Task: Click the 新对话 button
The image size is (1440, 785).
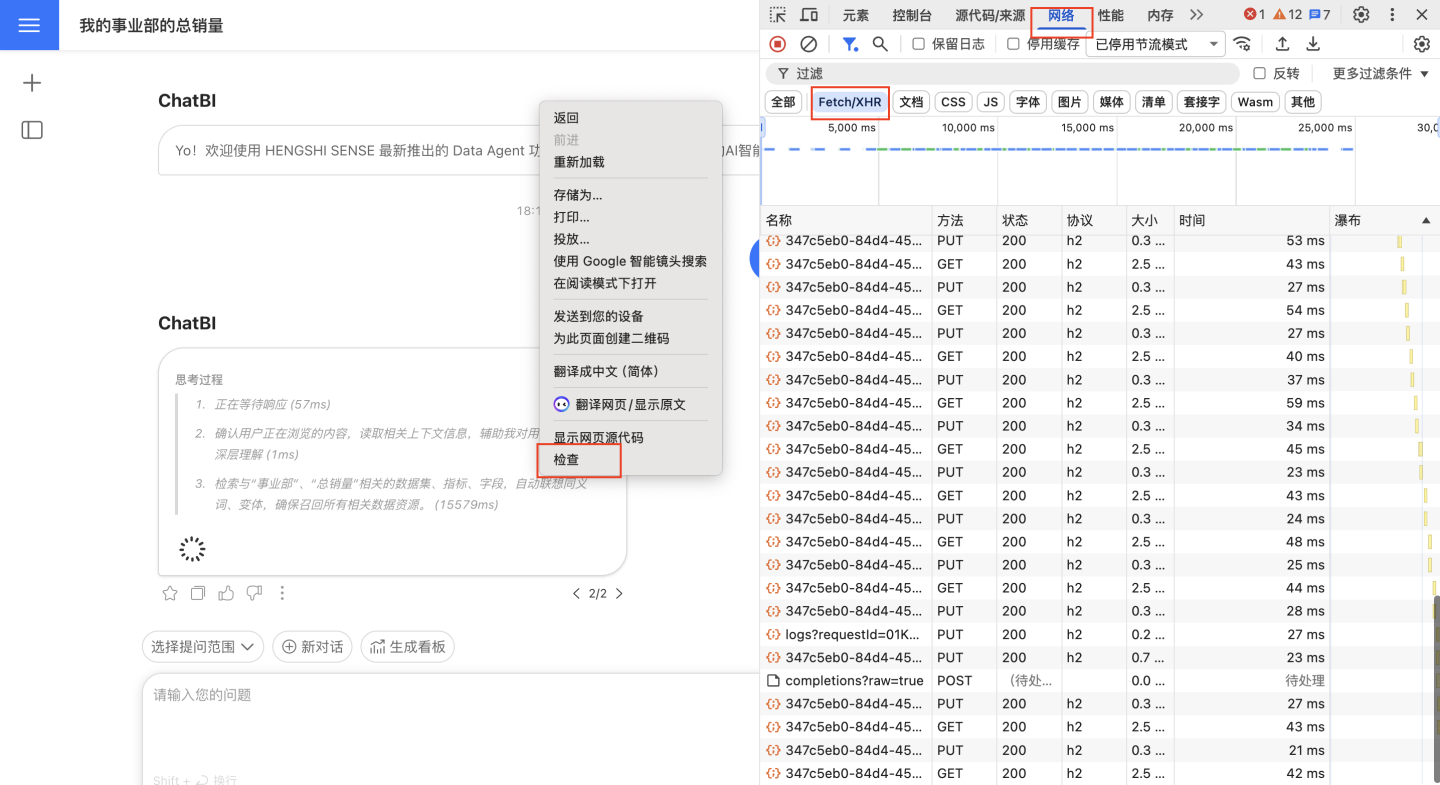Action: tap(312, 647)
